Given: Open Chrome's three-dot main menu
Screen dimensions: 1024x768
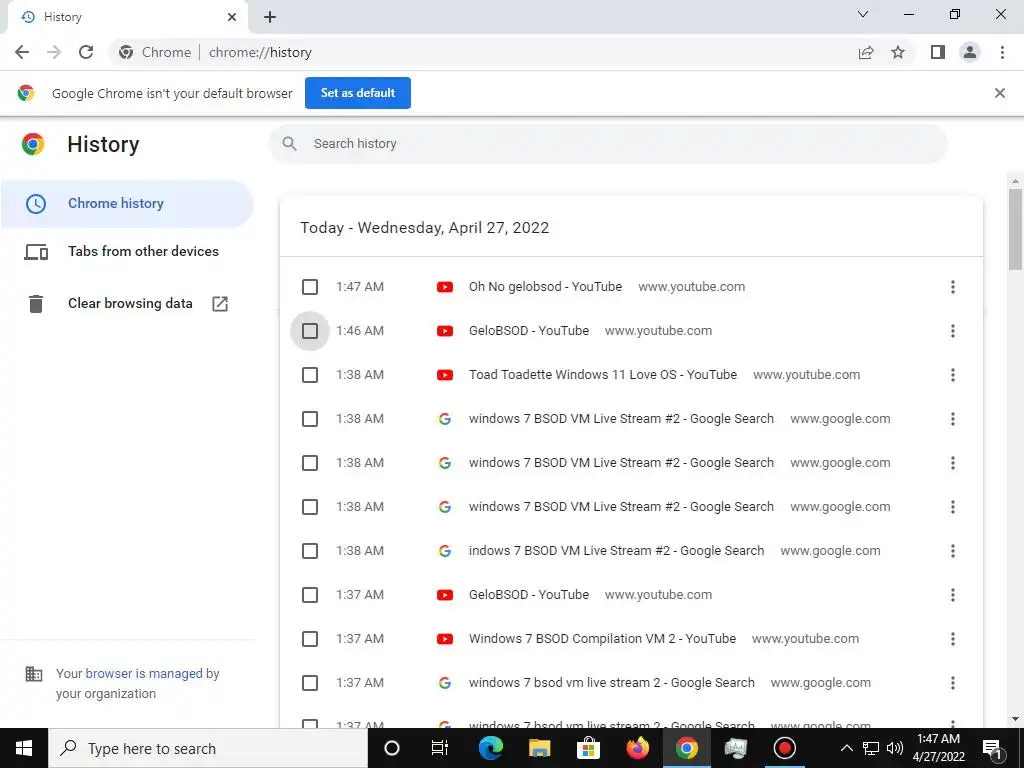Looking at the screenshot, I should pos(1002,52).
